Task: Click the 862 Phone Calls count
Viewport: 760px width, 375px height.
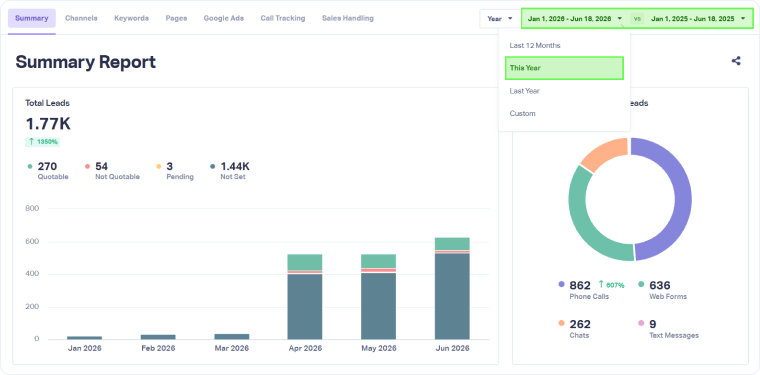Action: pos(580,285)
